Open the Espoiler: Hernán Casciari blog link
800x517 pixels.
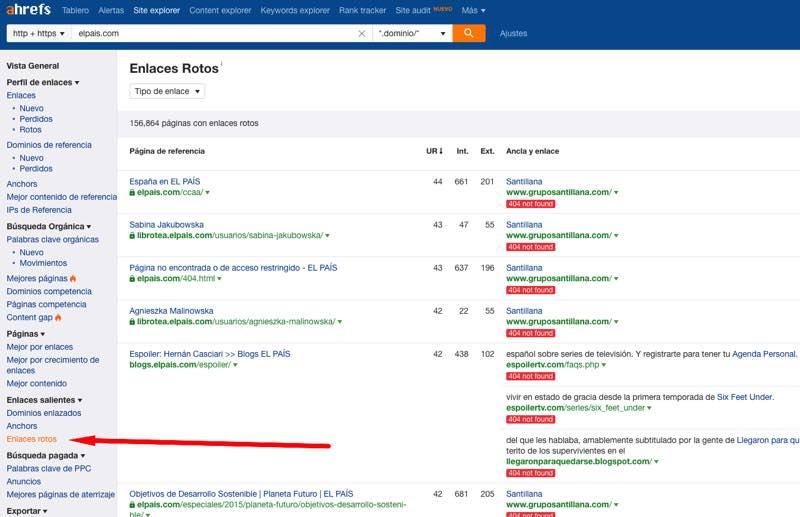pos(210,354)
